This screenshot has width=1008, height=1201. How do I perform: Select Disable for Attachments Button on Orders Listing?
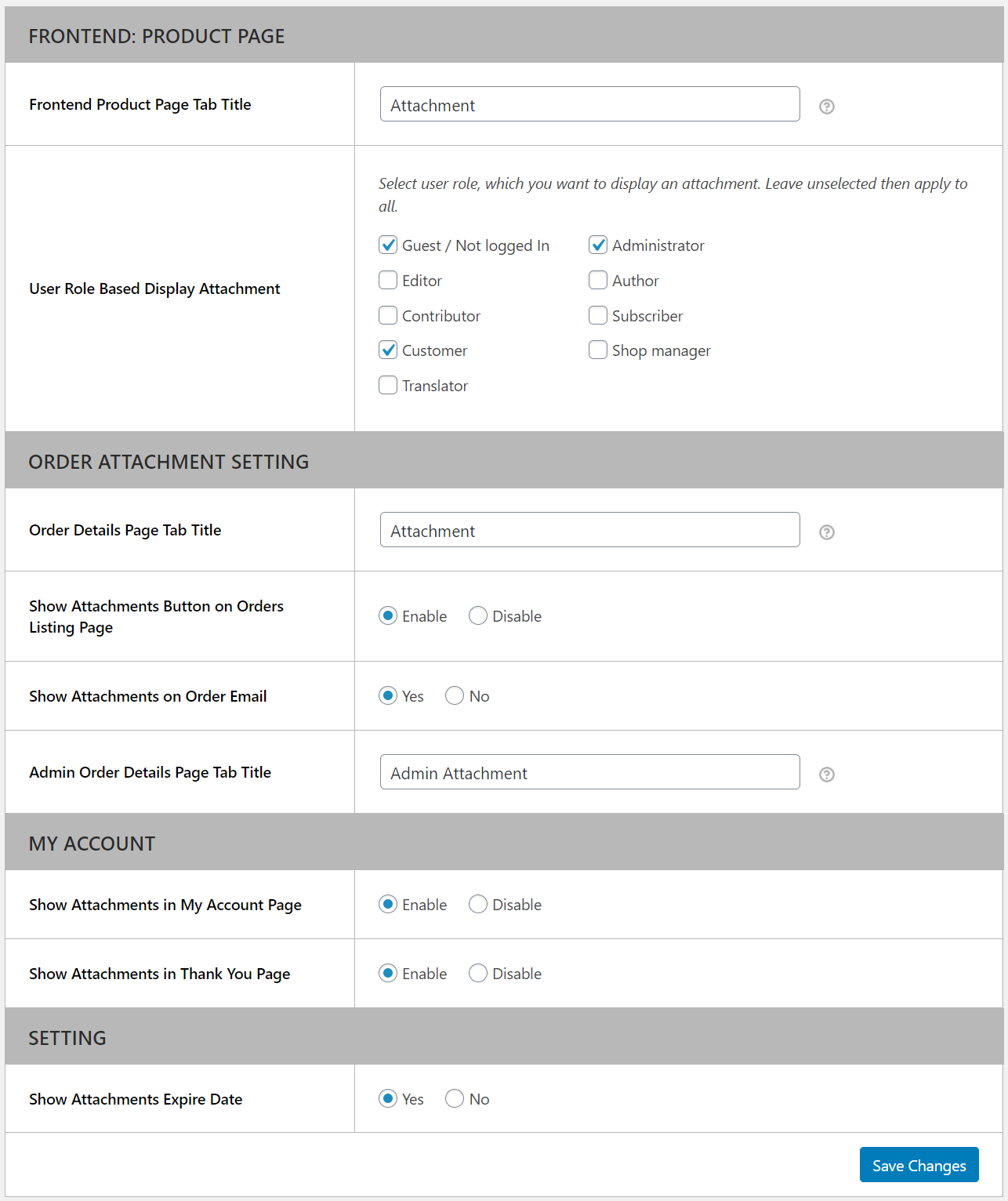tap(478, 615)
